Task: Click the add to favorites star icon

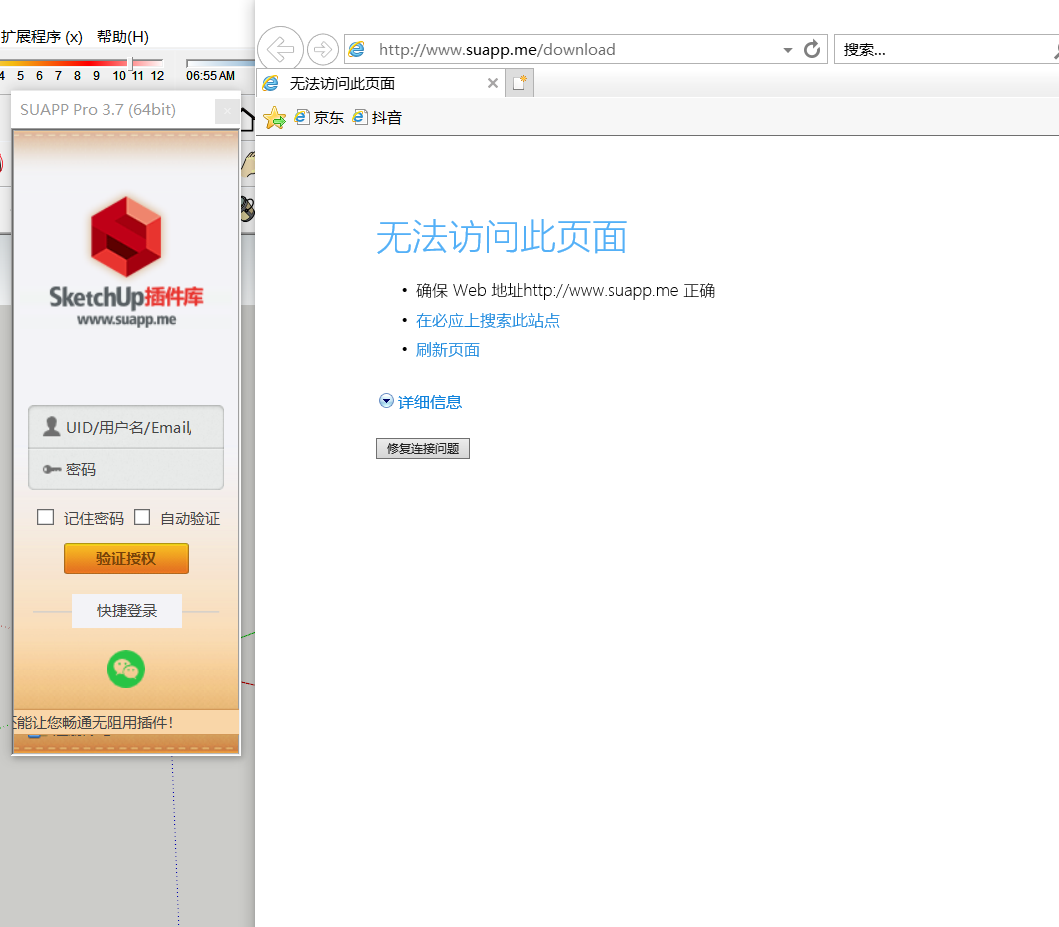Action: (x=274, y=118)
